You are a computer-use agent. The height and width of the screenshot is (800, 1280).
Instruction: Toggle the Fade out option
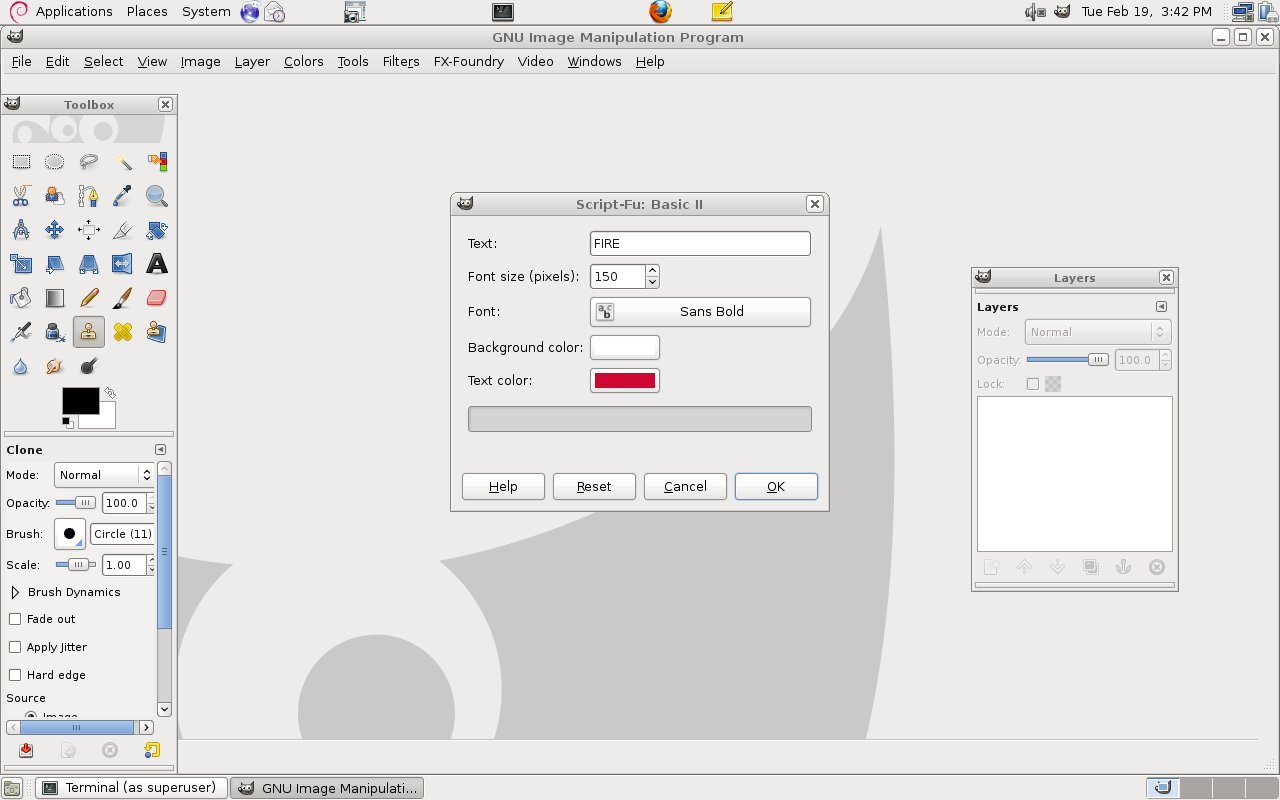15,619
